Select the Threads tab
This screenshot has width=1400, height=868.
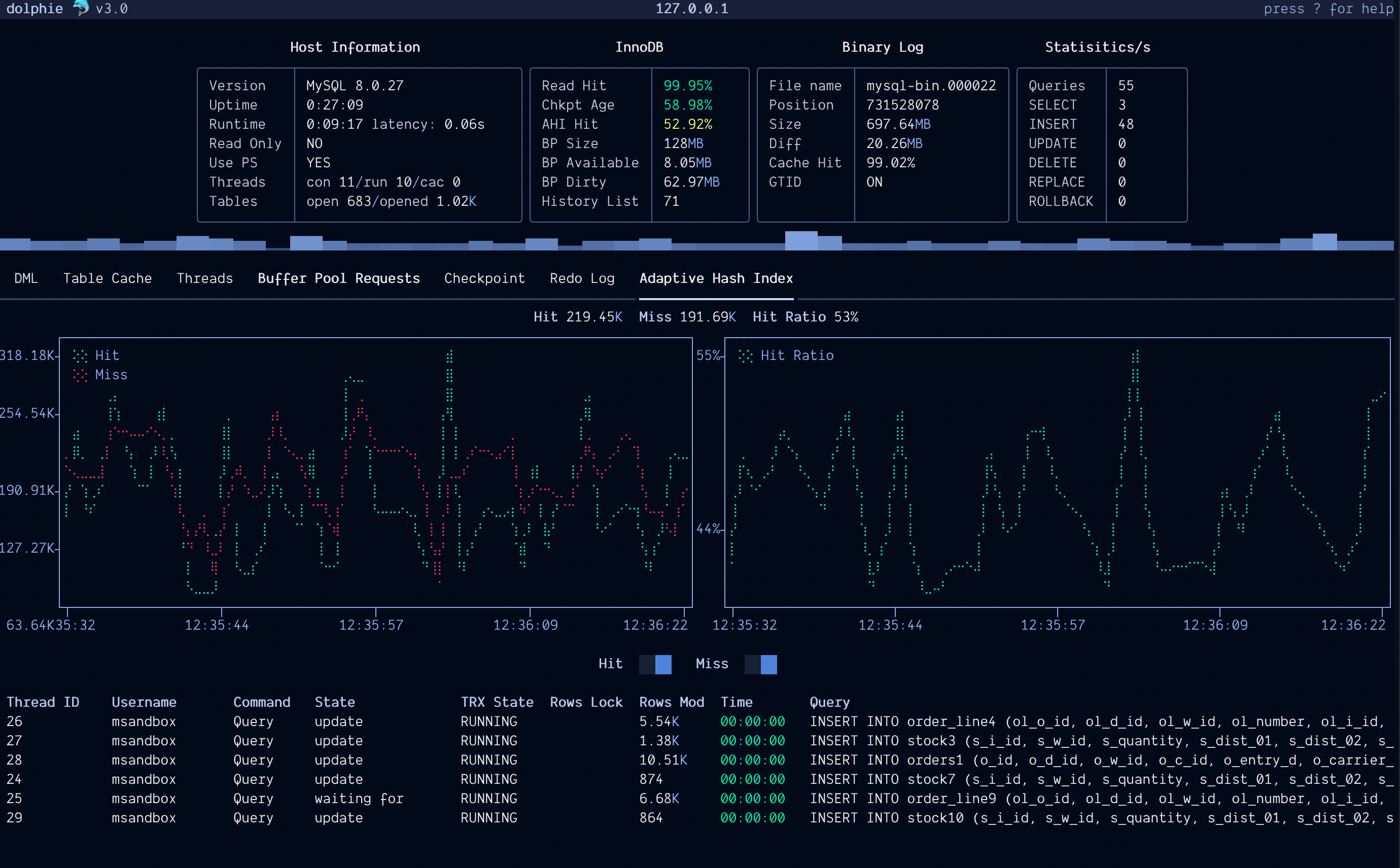pyautogui.click(x=204, y=278)
